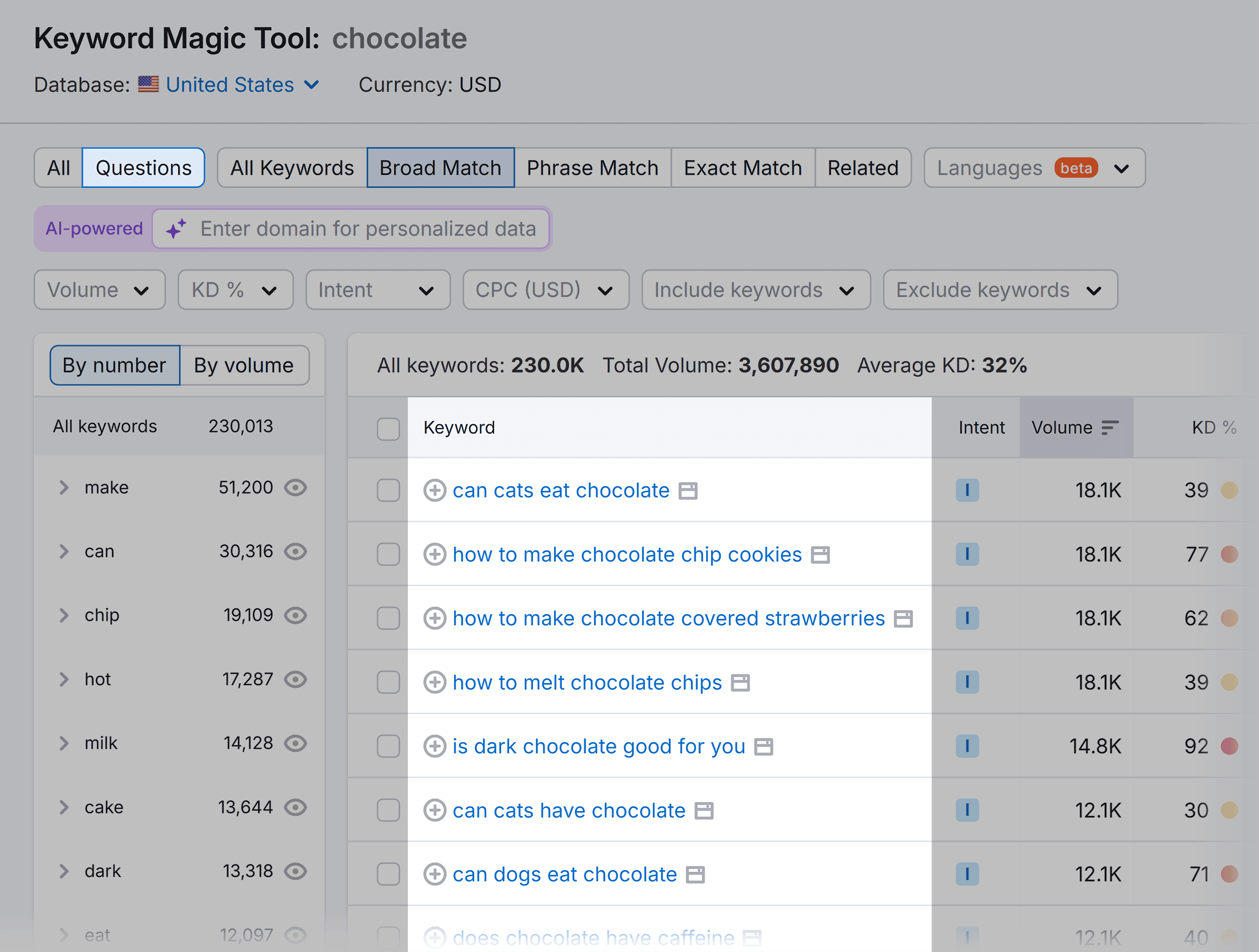The height and width of the screenshot is (952, 1259).
Task: Toggle eye visibility for 'make' group
Action: click(x=296, y=488)
